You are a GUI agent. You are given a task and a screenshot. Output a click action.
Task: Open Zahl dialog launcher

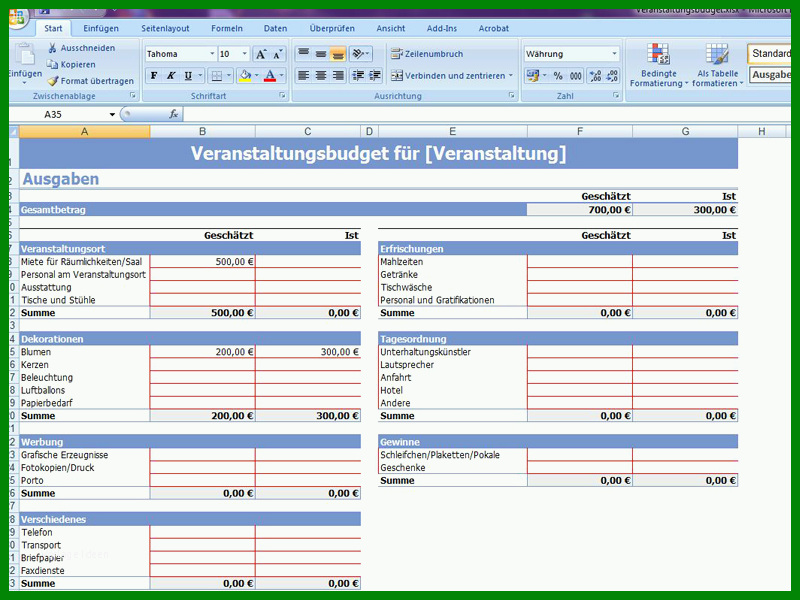(x=616, y=95)
